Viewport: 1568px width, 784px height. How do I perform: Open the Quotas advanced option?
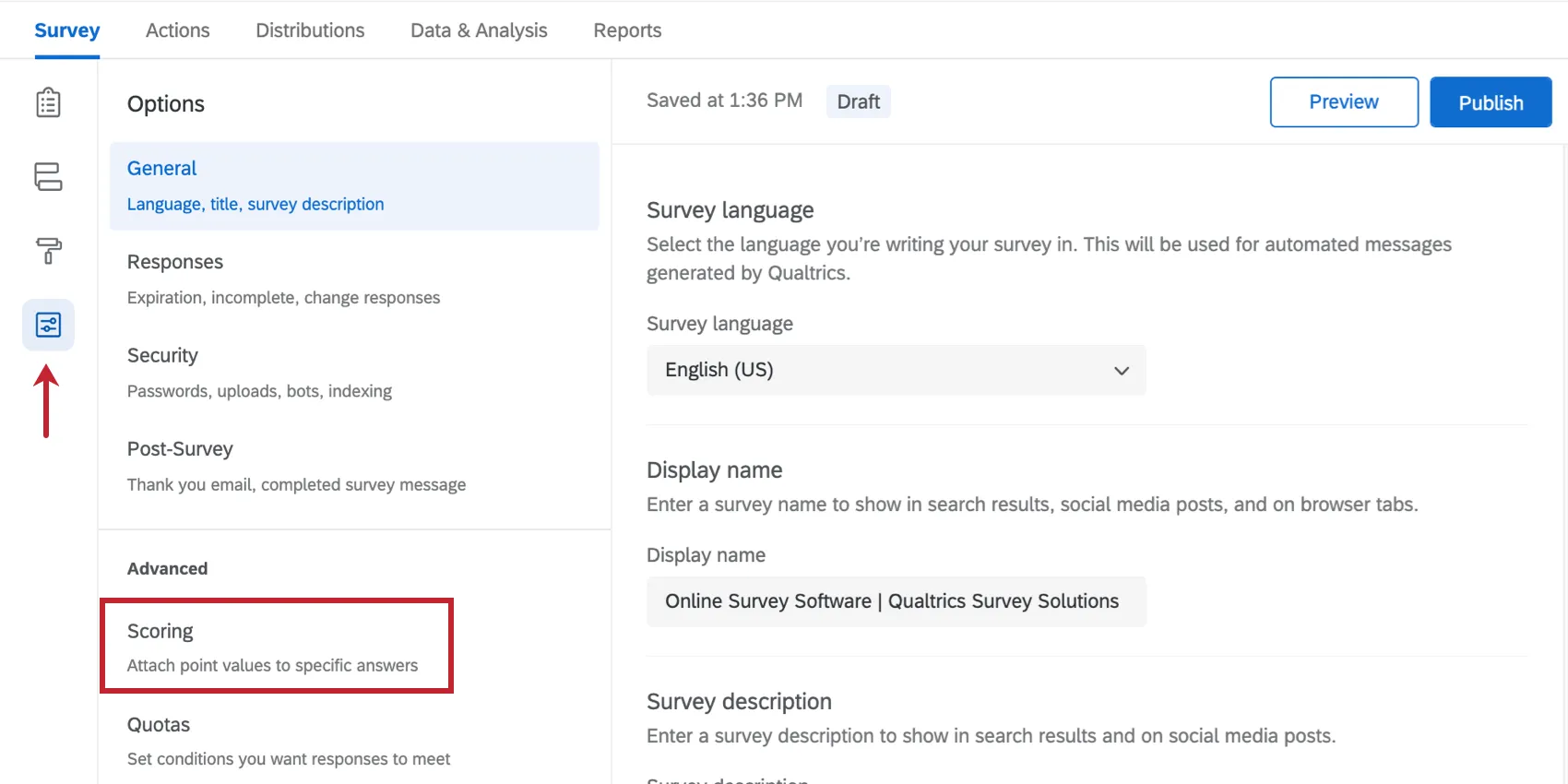(288, 741)
